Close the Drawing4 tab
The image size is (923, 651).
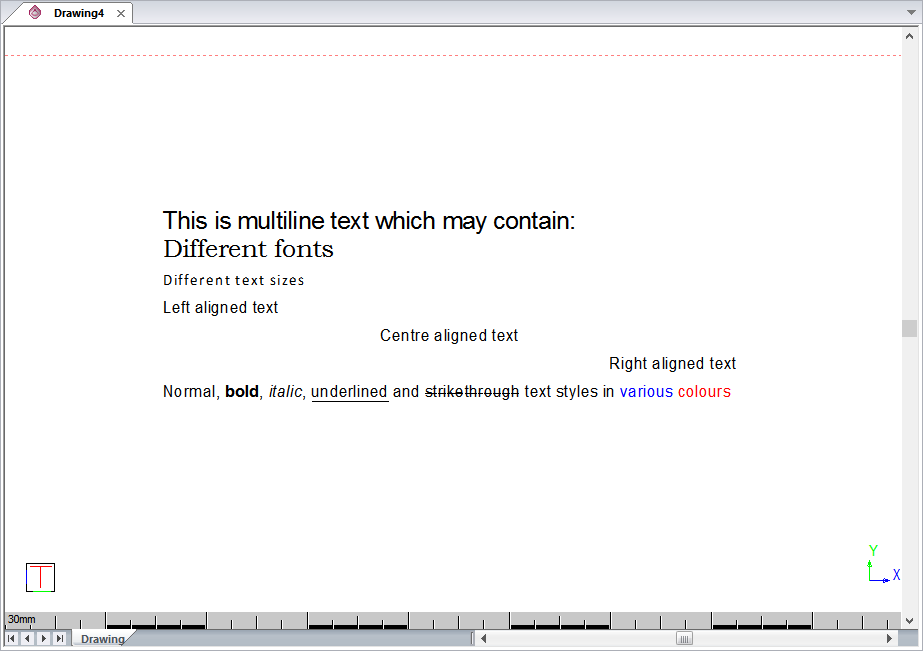click(121, 13)
